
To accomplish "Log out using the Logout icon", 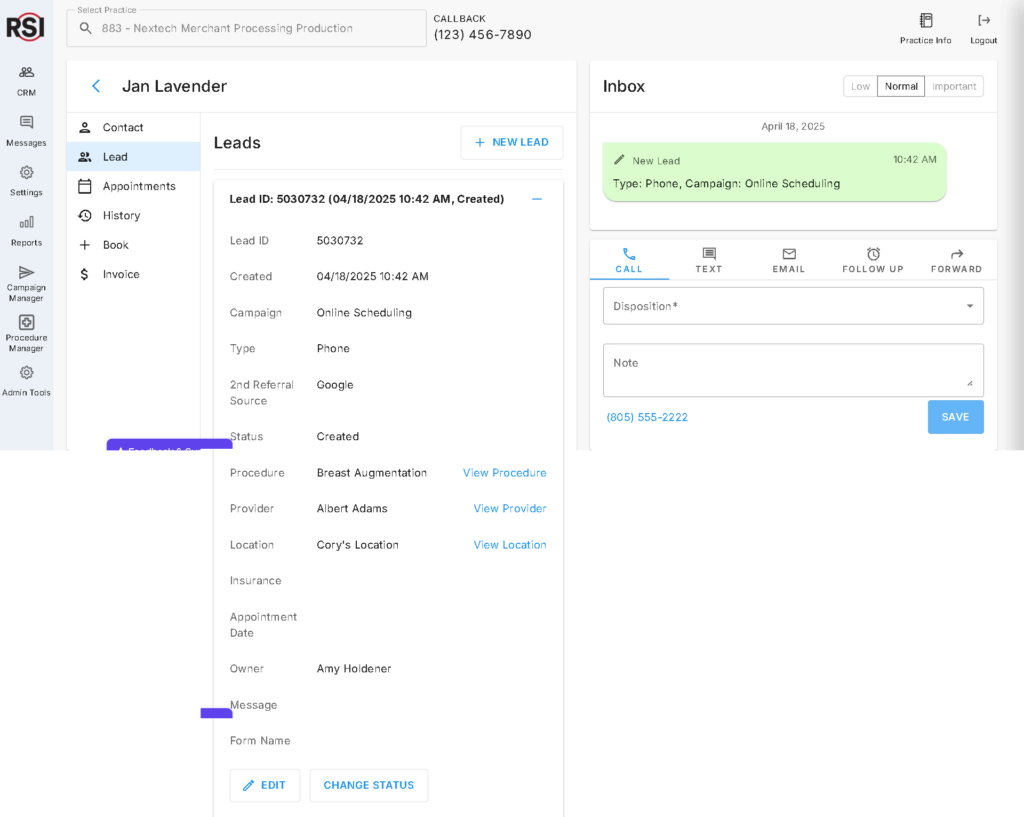I will tap(984, 29).
